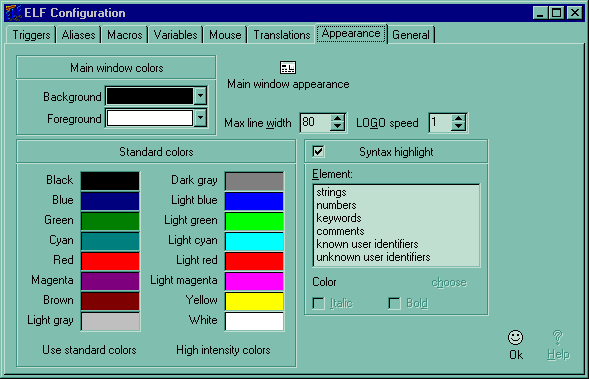The height and width of the screenshot is (379, 589).
Task: Click the Help question mark icon
Action: tap(558, 337)
